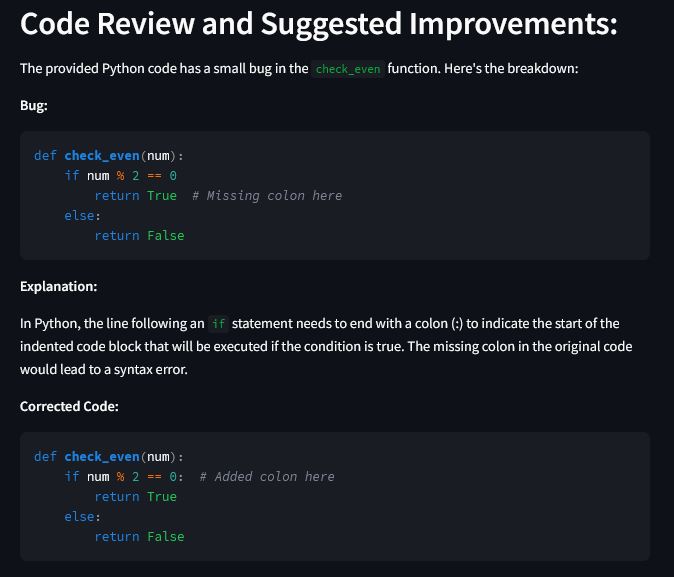Click return False in the corrected code block

click(x=139, y=536)
